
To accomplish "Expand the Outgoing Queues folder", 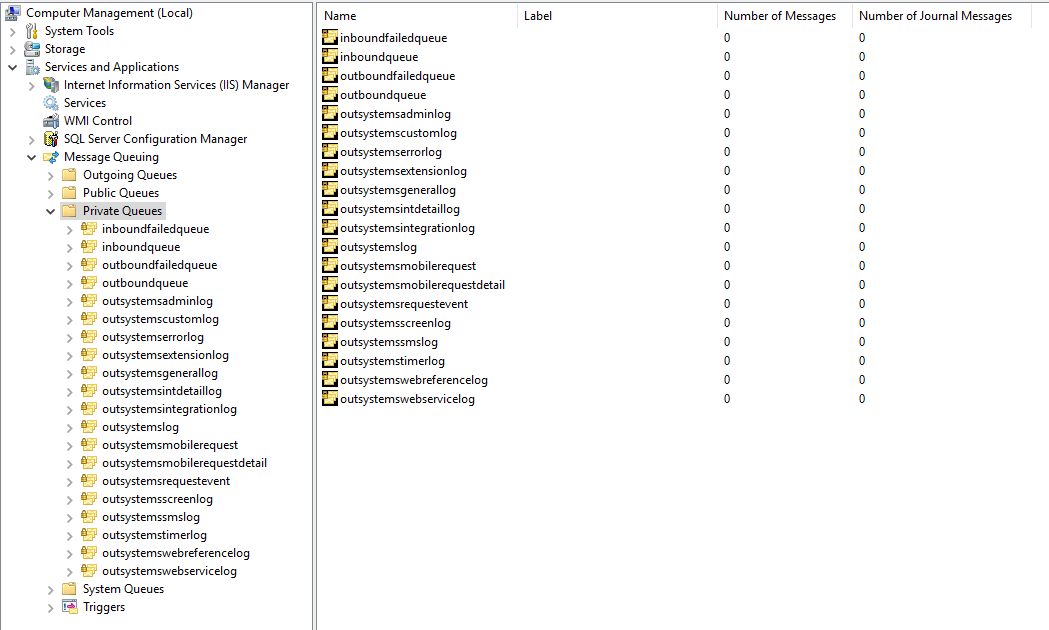I will [50, 174].
